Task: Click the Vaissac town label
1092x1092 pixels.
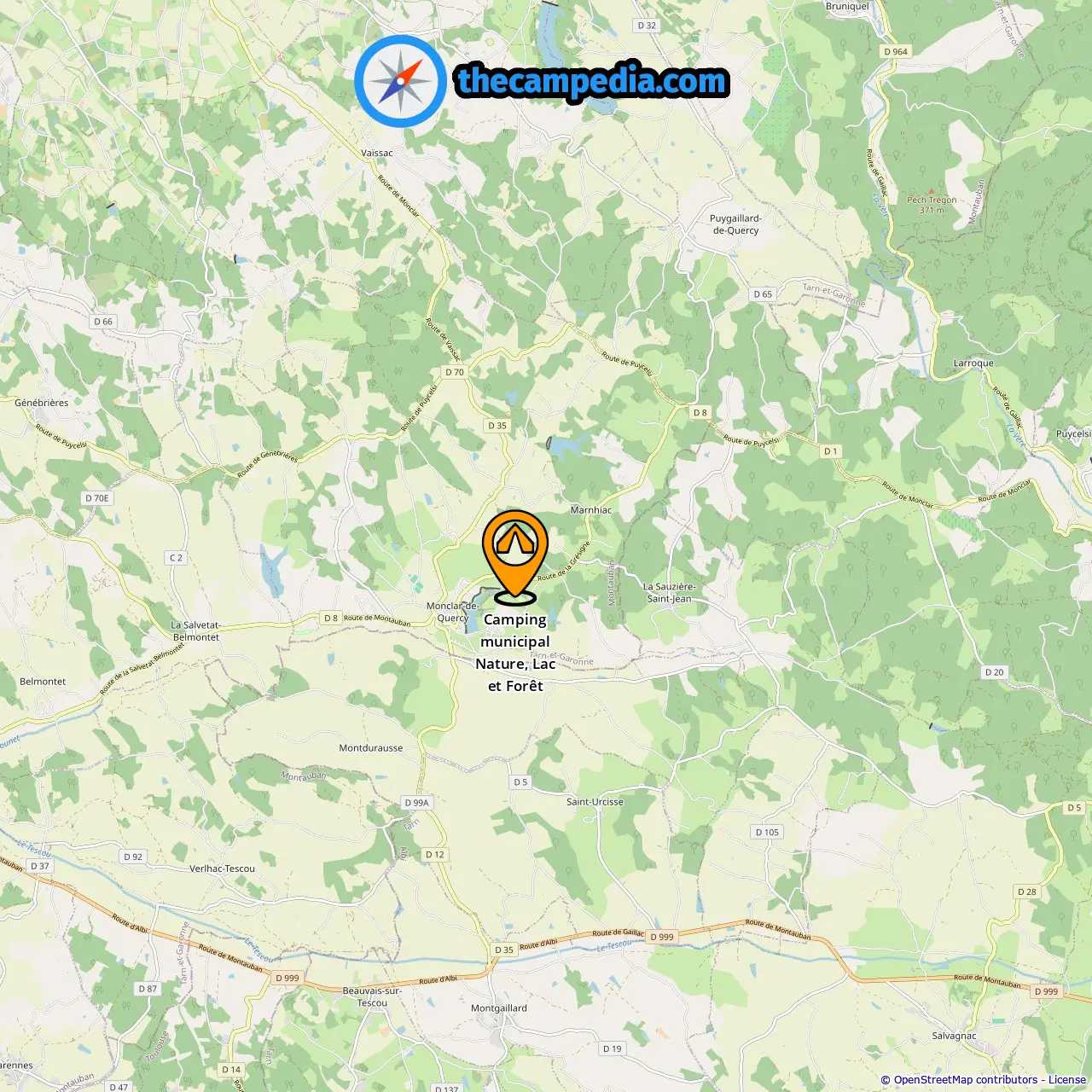Action: tap(377, 153)
